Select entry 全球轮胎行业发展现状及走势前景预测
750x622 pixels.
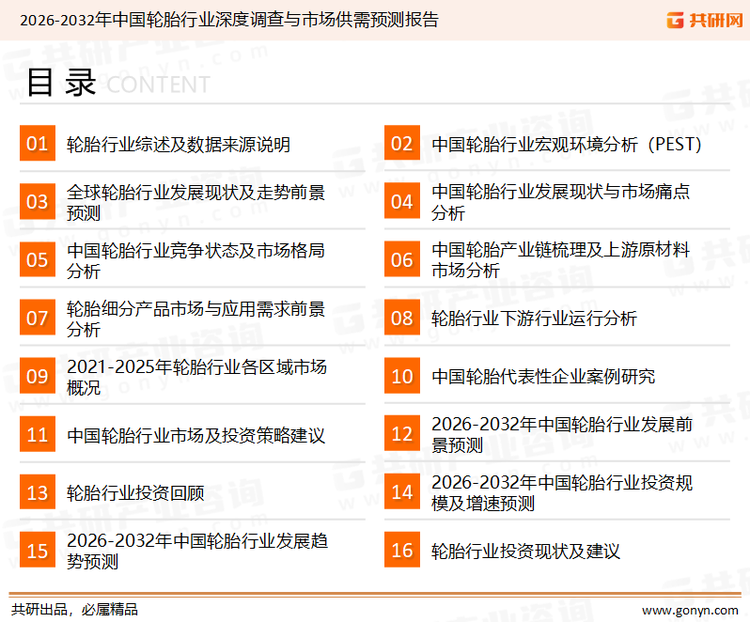pyautogui.click(x=196, y=202)
